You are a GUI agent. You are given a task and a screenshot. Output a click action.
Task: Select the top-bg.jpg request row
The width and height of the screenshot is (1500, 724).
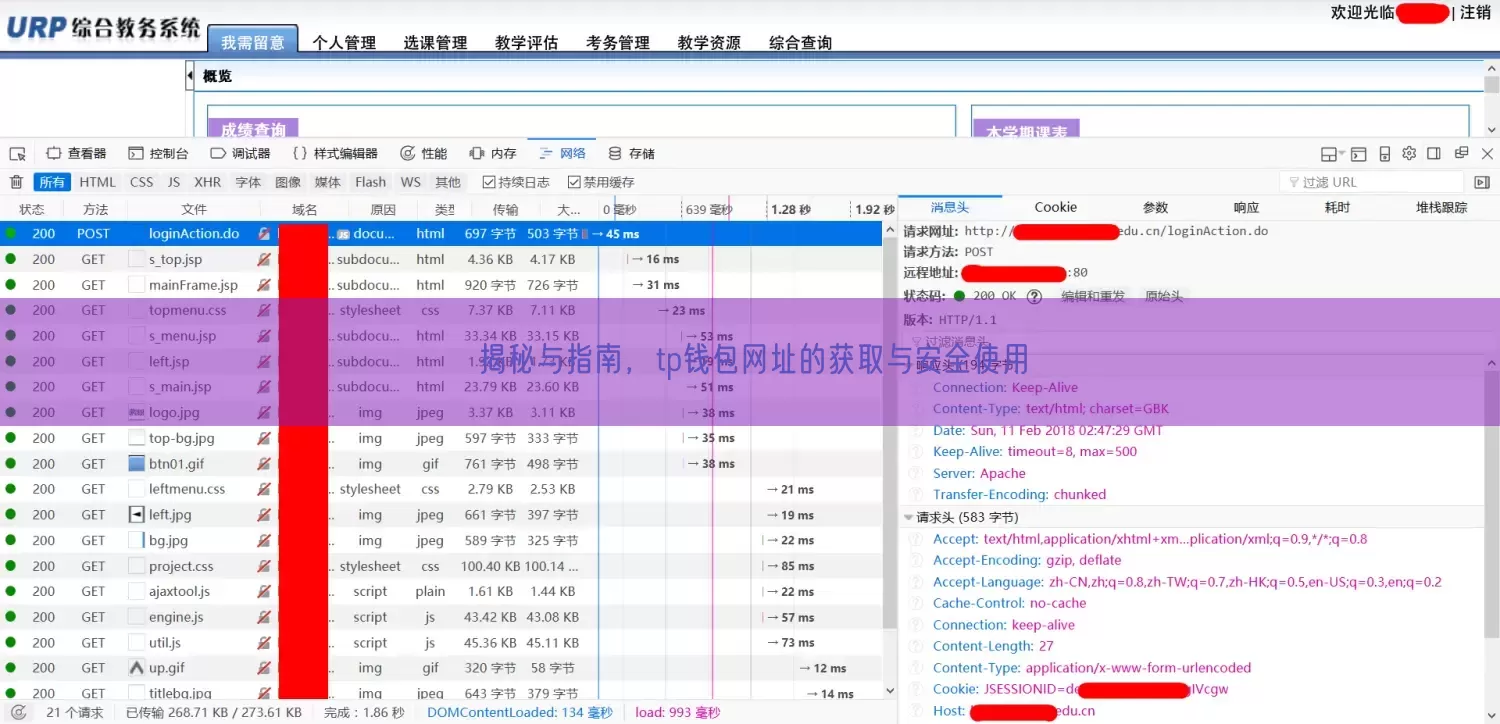pyautogui.click(x=441, y=438)
